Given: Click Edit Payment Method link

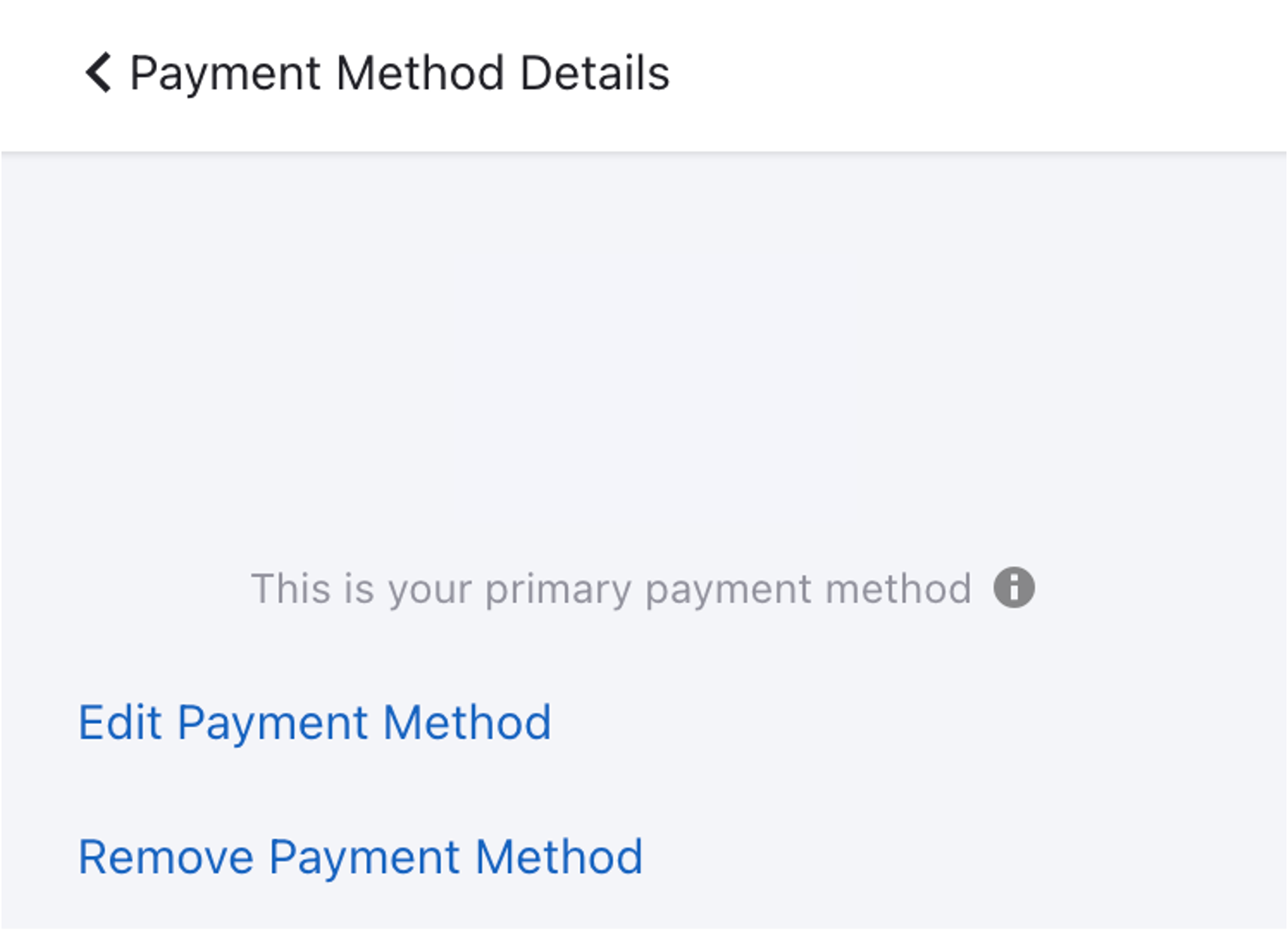Looking at the screenshot, I should click(x=315, y=722).
